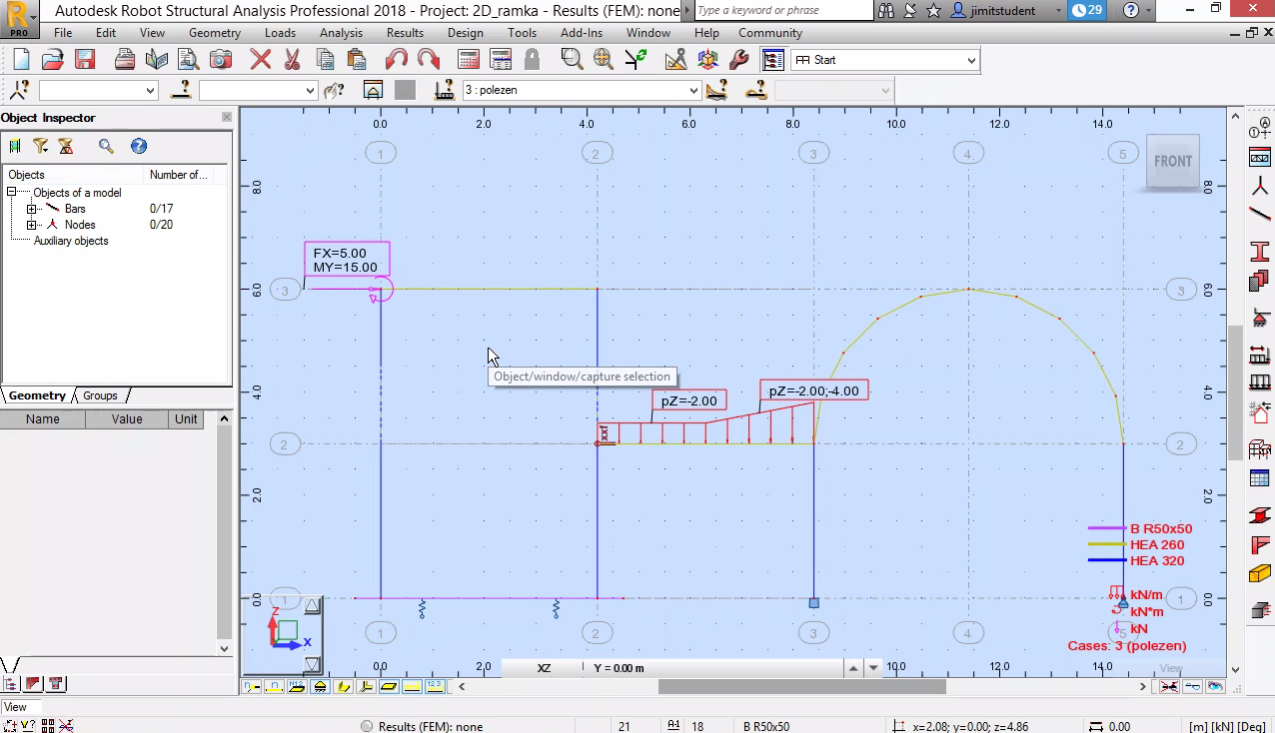Switch to the Geometry tab in inspector
Viewport: 1275px width, 733px height.
pos(37,395)
